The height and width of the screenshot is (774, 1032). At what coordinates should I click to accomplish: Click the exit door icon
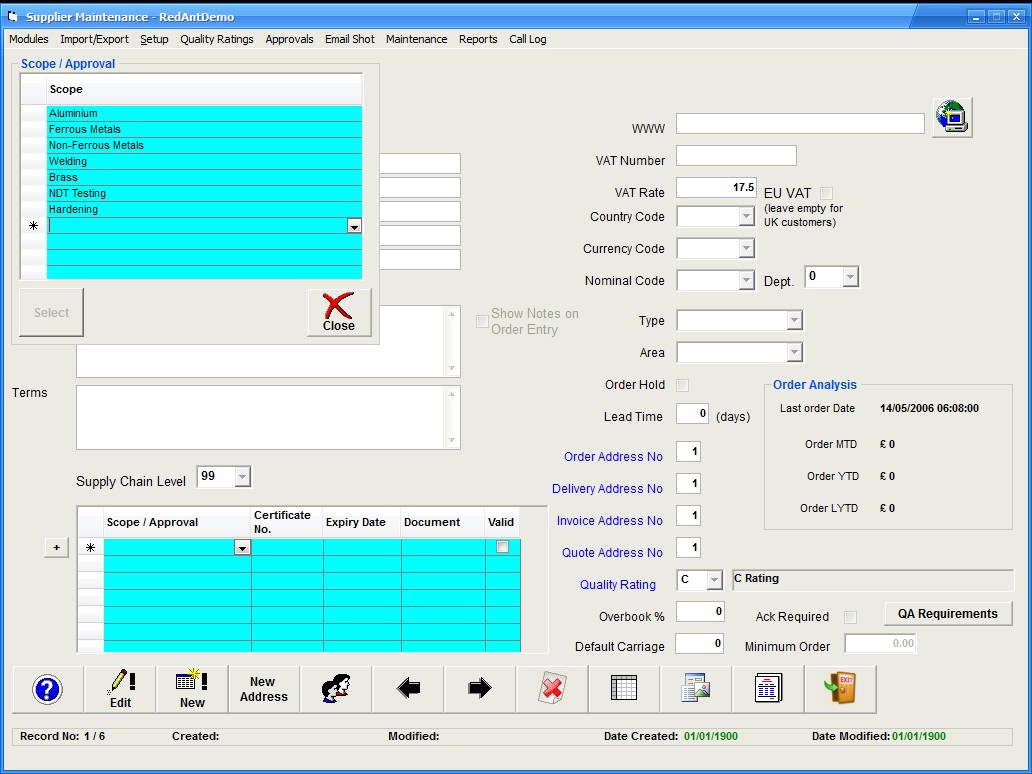pyautogui.click(x=840, y=689)
